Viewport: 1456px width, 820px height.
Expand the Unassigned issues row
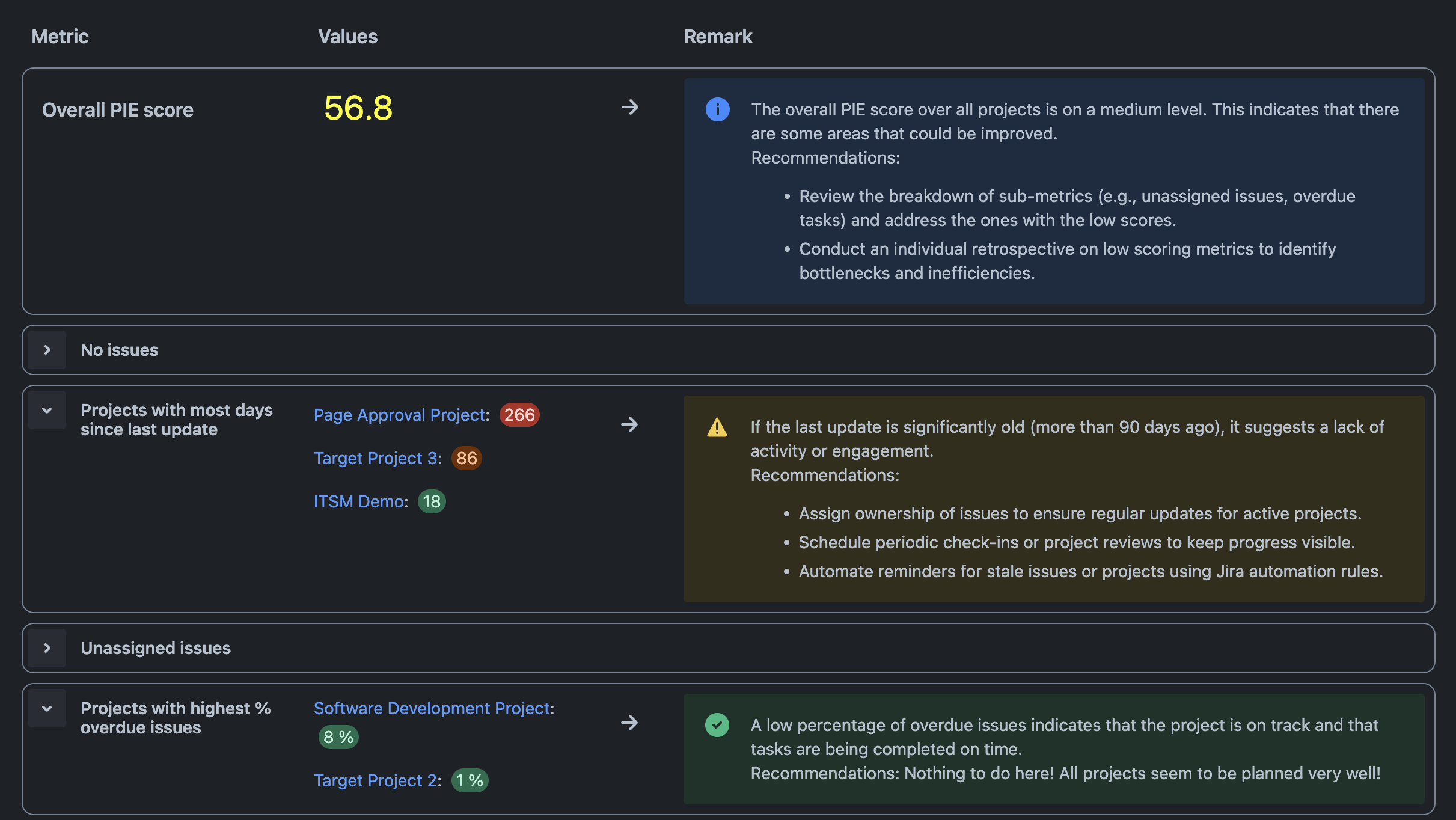click(47, 648)
